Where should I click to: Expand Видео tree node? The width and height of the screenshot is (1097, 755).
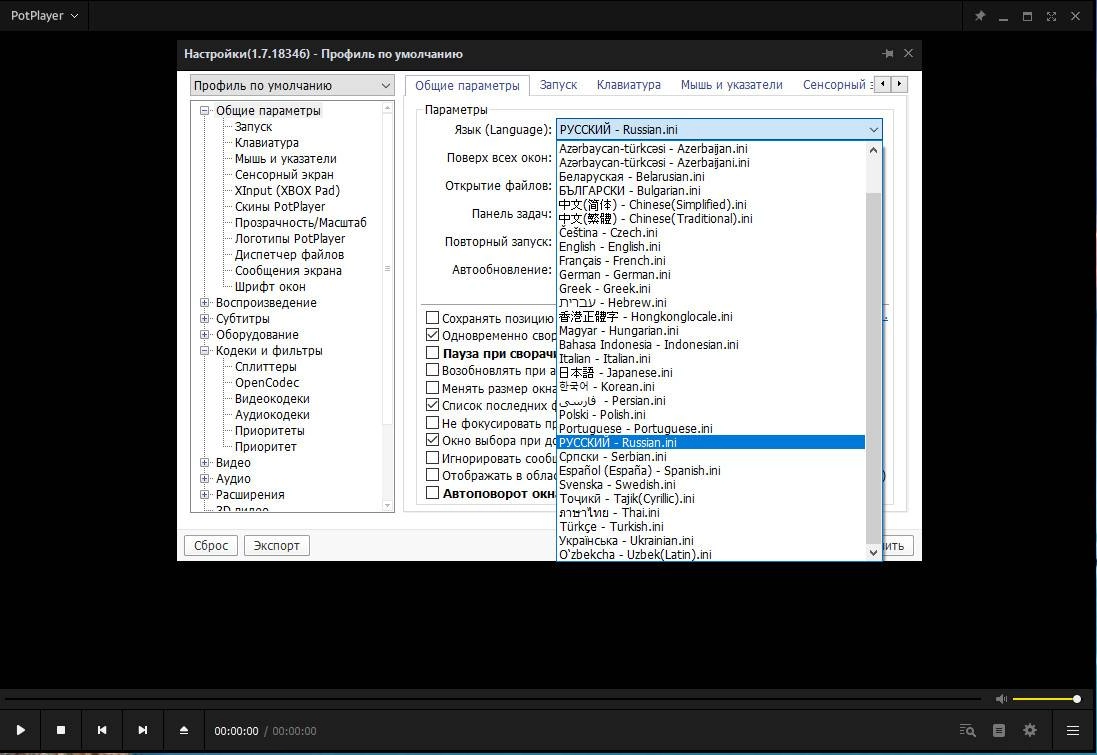(x=205, y=463)
